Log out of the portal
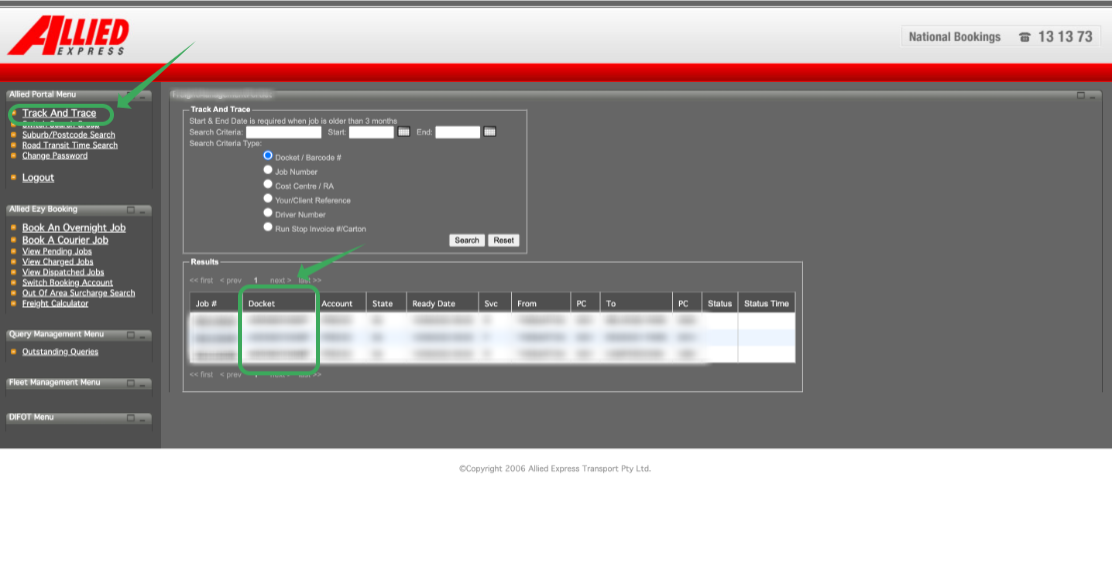 click(38, 178)
